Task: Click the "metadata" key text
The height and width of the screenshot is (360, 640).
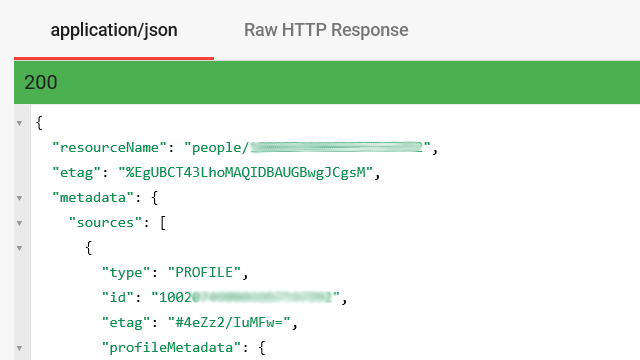Action: coord(93,198)
